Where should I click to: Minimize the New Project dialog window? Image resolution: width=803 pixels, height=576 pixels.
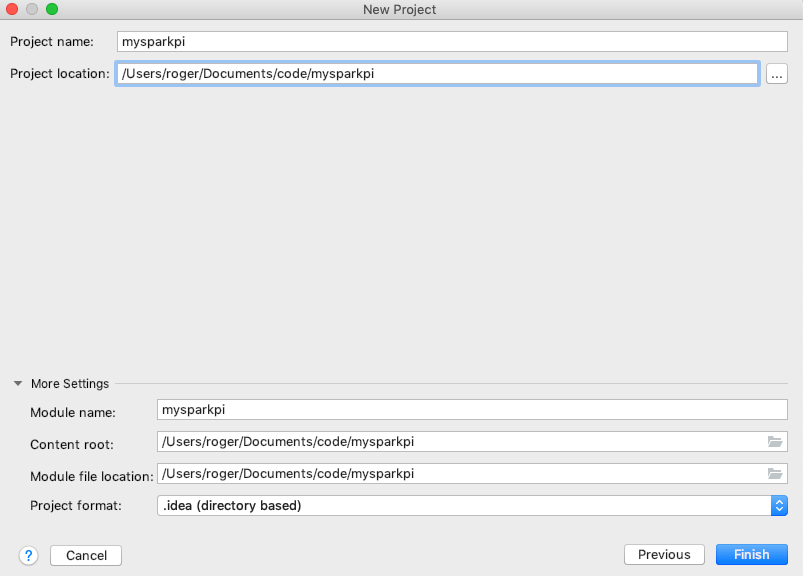pyautogui.click(x=33, y=9)
